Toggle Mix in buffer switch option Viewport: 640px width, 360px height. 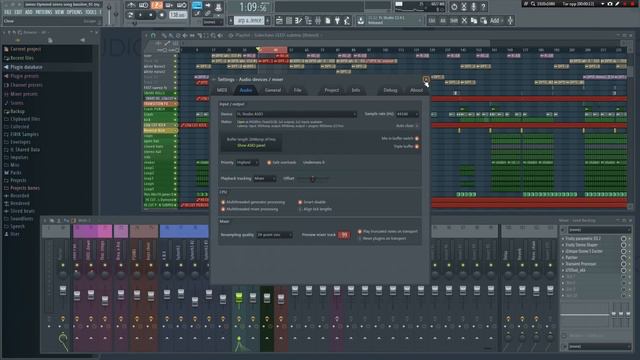[417, 138]
